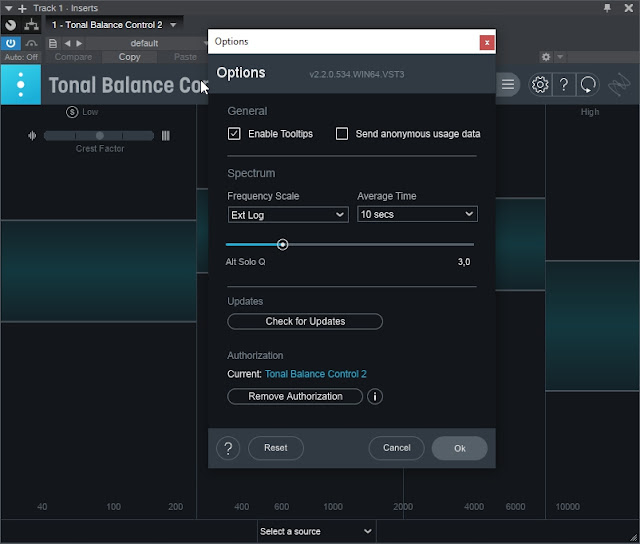
Task: Click the bars icon right of Crest Factor
Action: click(165, 135)
